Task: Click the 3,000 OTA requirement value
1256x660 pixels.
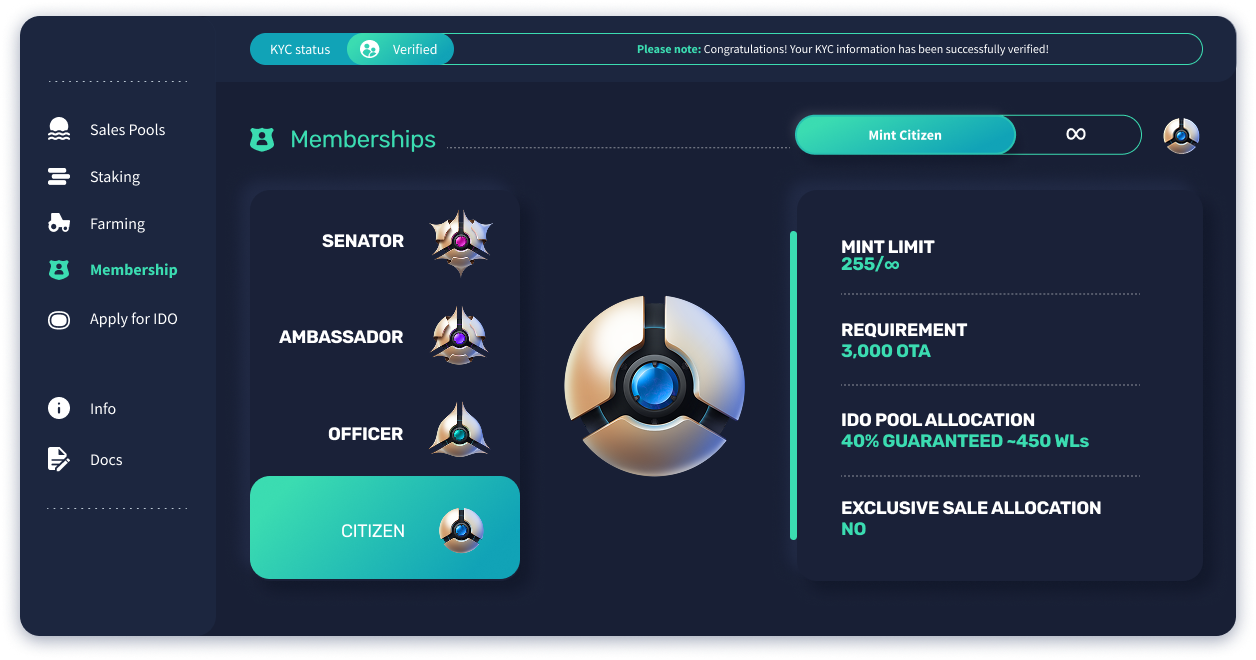Action: pyautogui.click(x=886, y=351)
